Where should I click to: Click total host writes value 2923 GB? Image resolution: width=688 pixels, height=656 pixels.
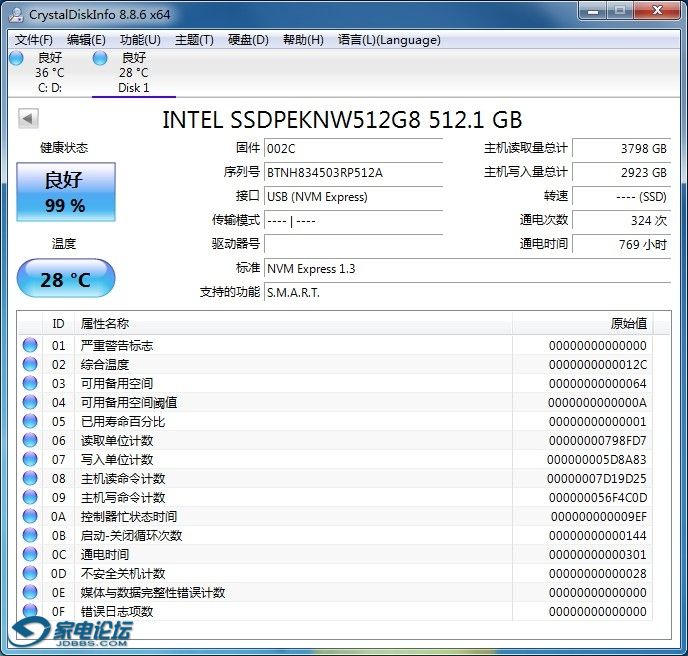click(x=622, y=172)
